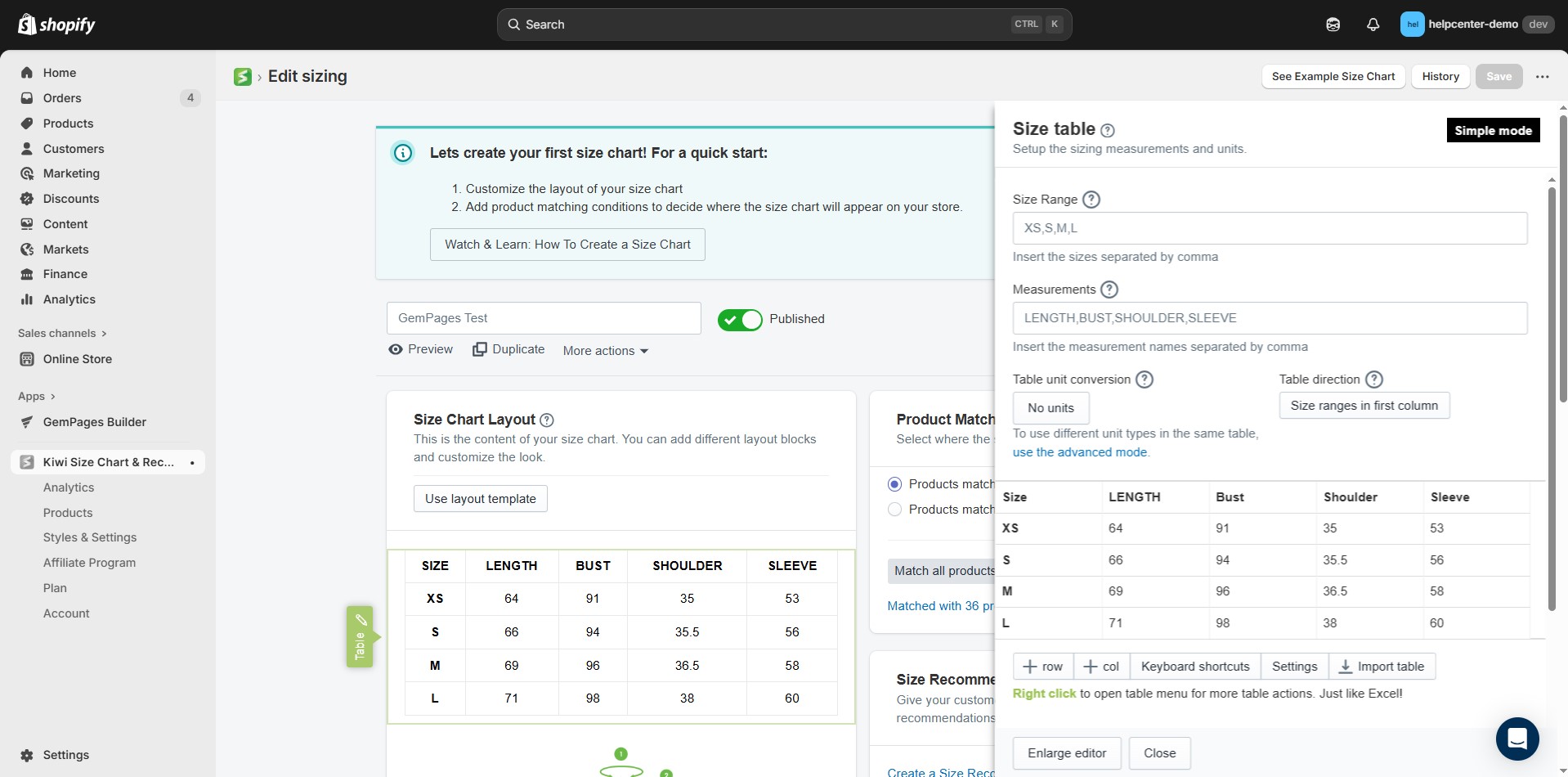
Task: Click the Size table help question icon
Action: pos(1108,130)
